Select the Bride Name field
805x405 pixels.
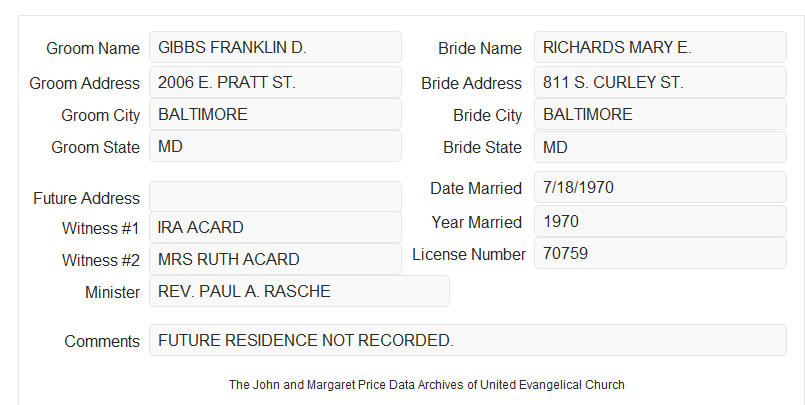660,47
